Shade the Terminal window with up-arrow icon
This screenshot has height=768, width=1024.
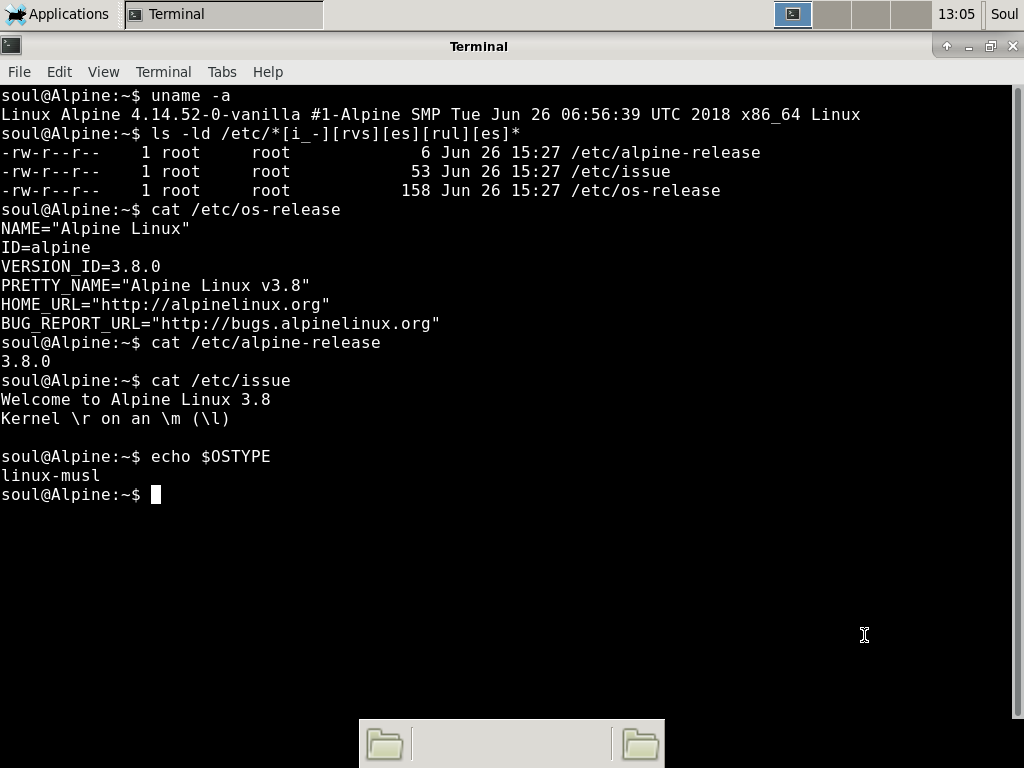pyautogui.click(x=947, y=46)
